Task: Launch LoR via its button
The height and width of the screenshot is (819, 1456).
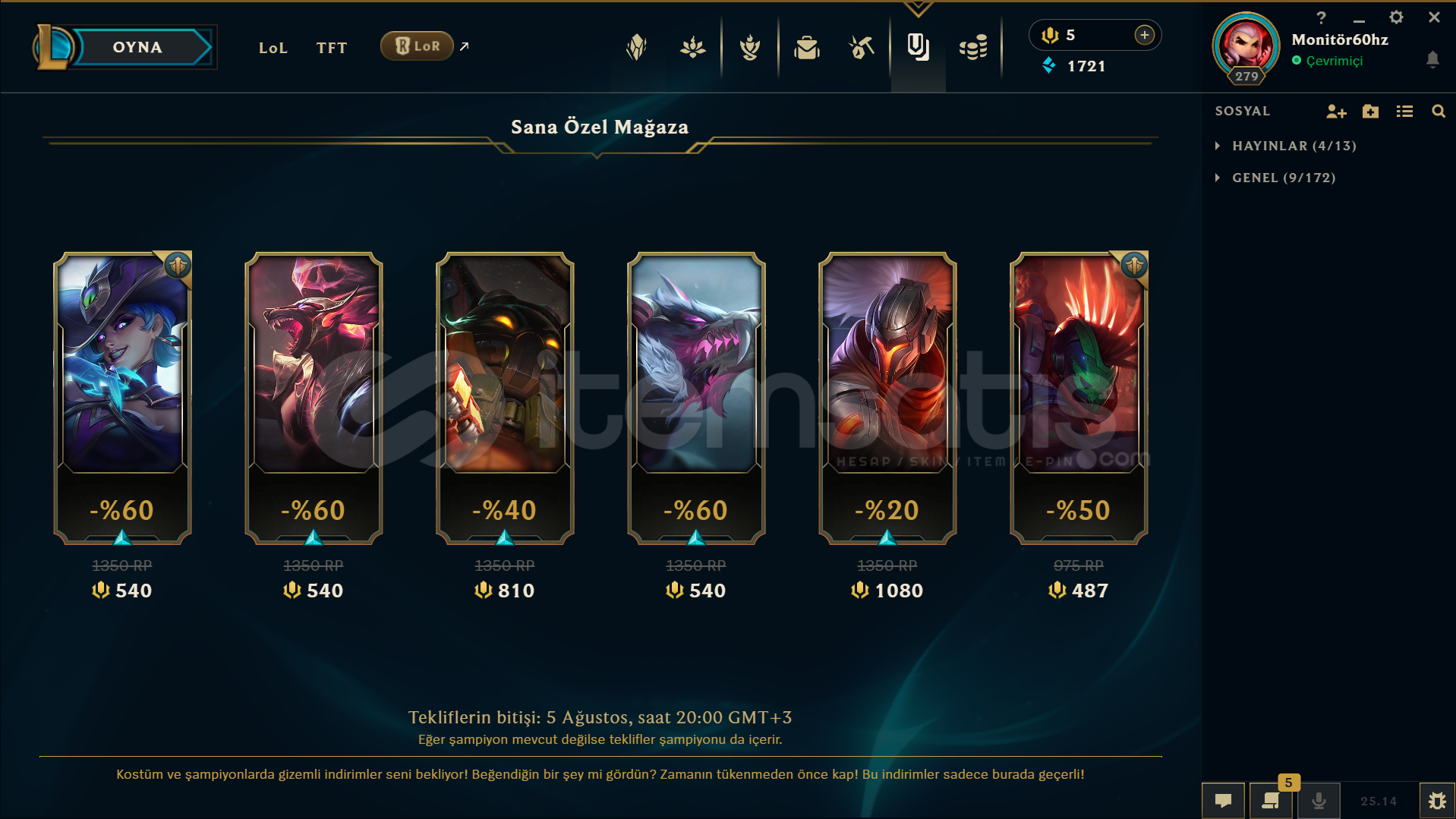Action: pos(417,46)
